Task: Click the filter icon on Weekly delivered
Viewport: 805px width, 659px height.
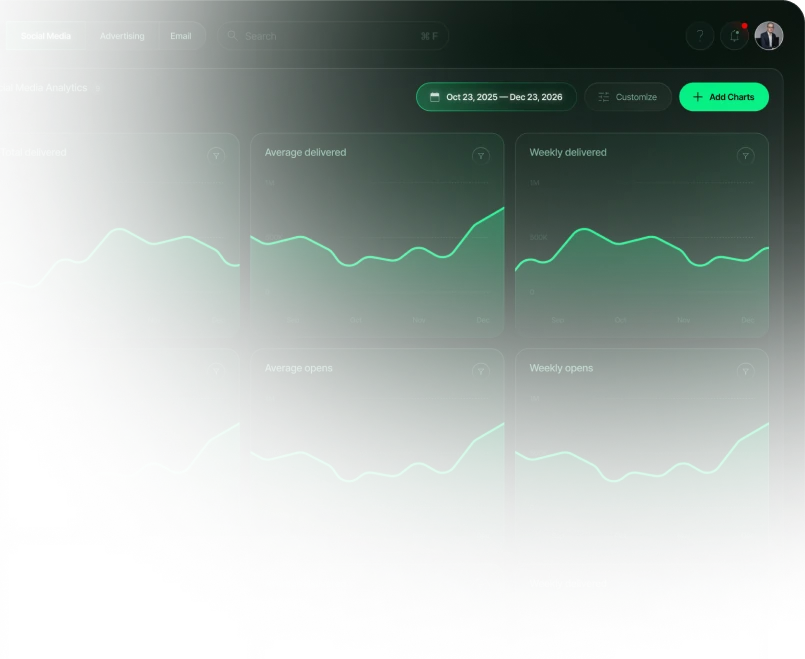Action: [x=745, y=156]
